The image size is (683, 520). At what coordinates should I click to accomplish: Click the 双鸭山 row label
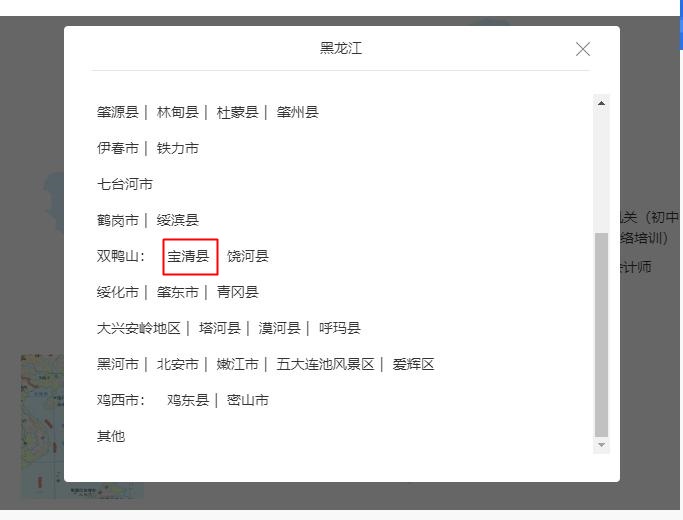coord(121,256)
